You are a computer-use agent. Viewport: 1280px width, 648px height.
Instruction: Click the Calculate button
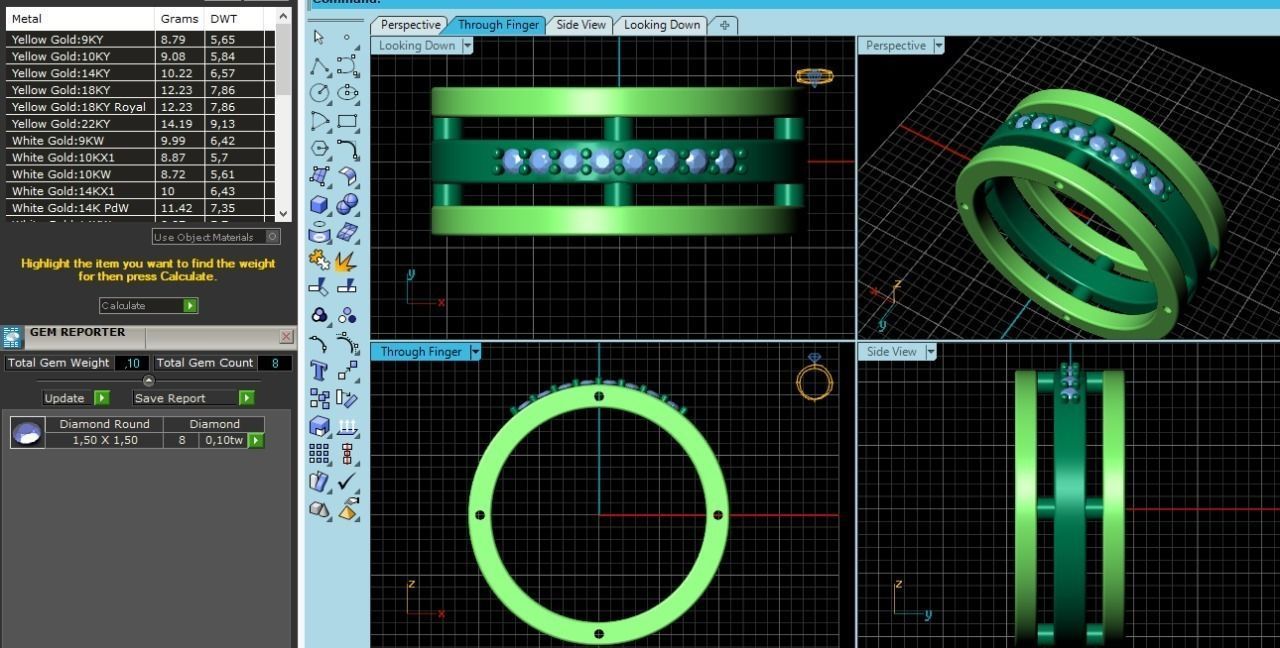pos(148,305)
